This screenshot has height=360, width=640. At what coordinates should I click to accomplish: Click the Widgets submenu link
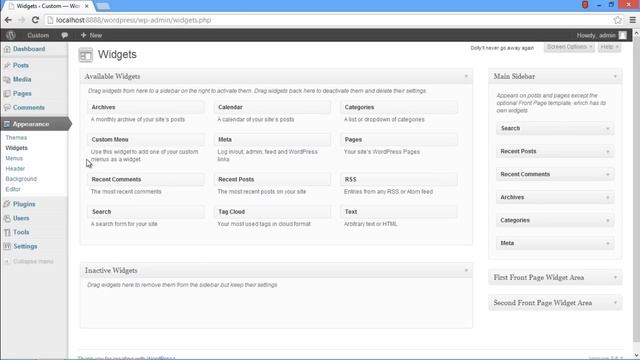(17, 148)
